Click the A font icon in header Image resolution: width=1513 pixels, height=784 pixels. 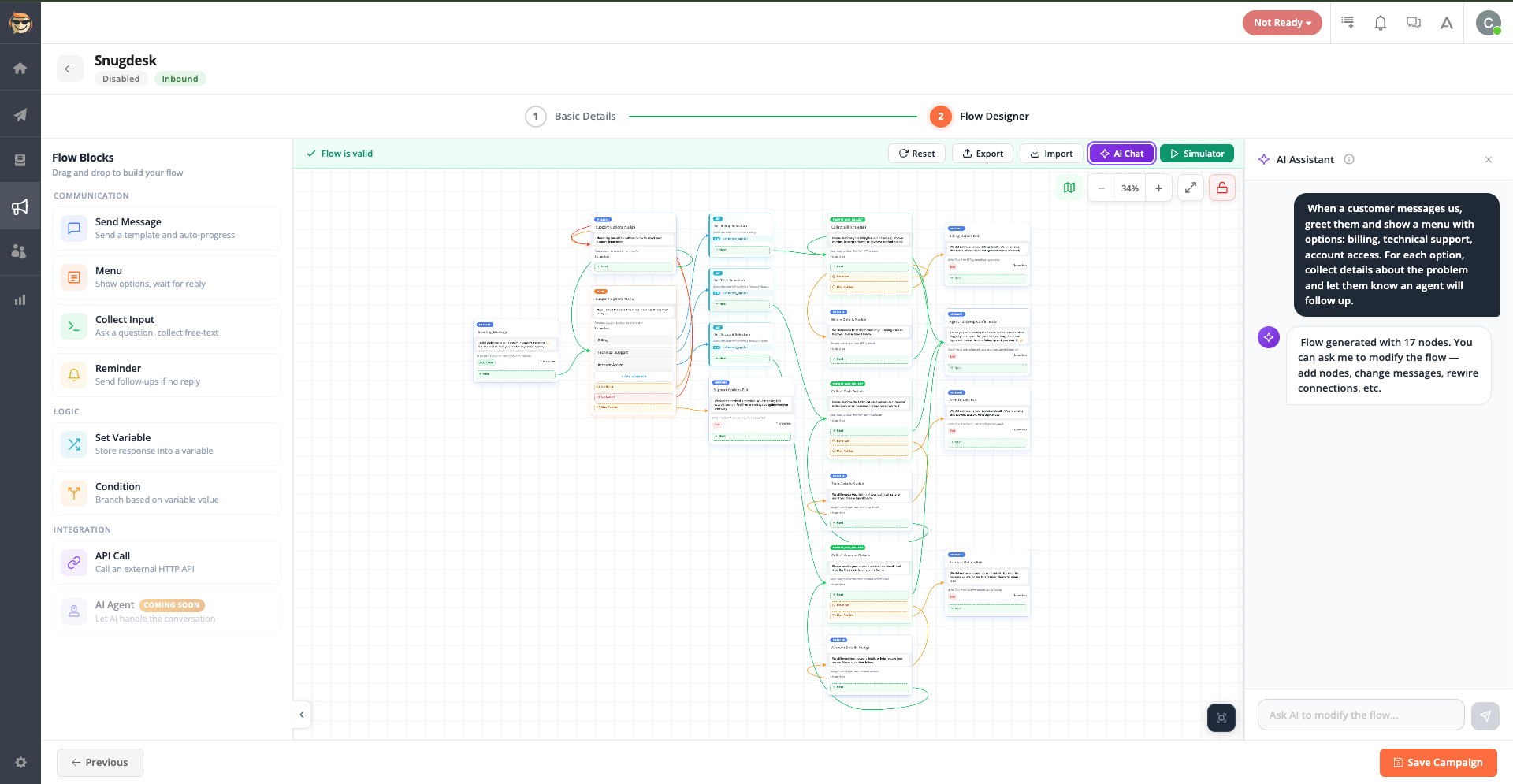(1447, 23)
